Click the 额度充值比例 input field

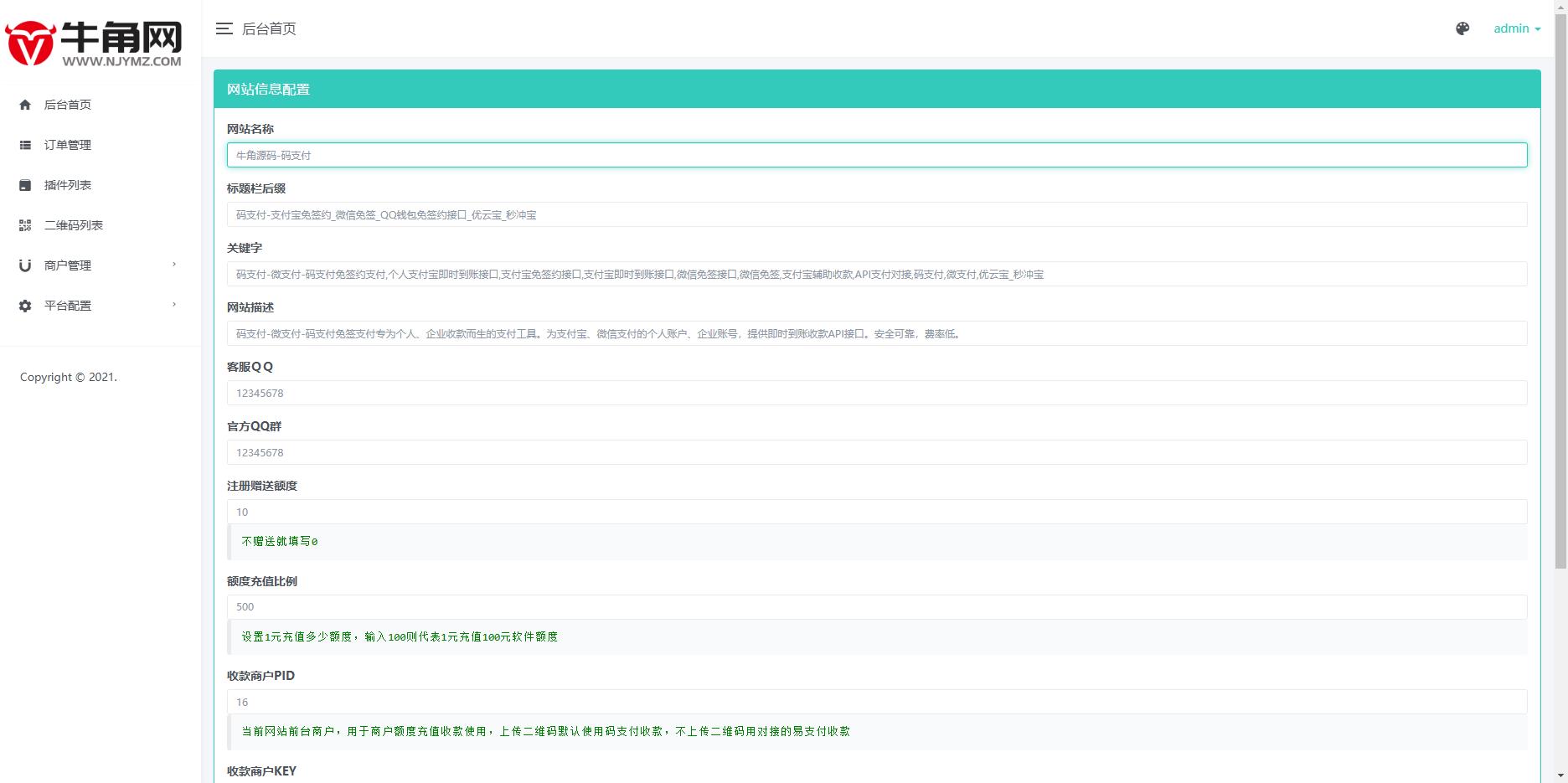[x=877, y=606]
